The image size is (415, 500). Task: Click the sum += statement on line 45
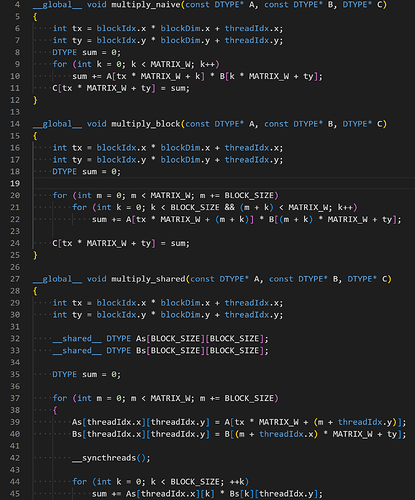click(x=207, y=494)
